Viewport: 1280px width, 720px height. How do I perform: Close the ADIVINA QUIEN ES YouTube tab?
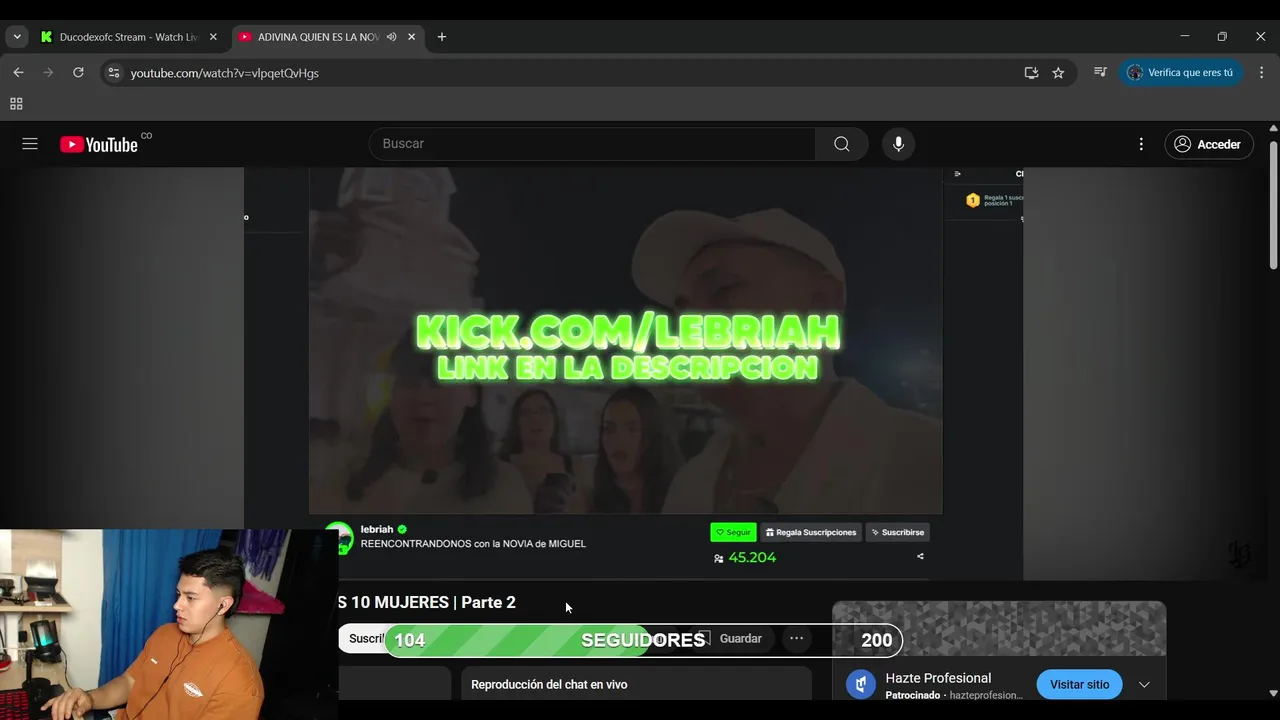pyautogui.click(x=412, y=37)
